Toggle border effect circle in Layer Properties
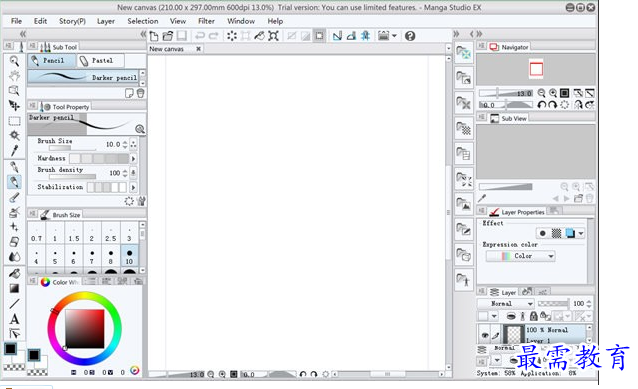Image resolution: width=638 pixels, height=389 pixels. (542, 233)
